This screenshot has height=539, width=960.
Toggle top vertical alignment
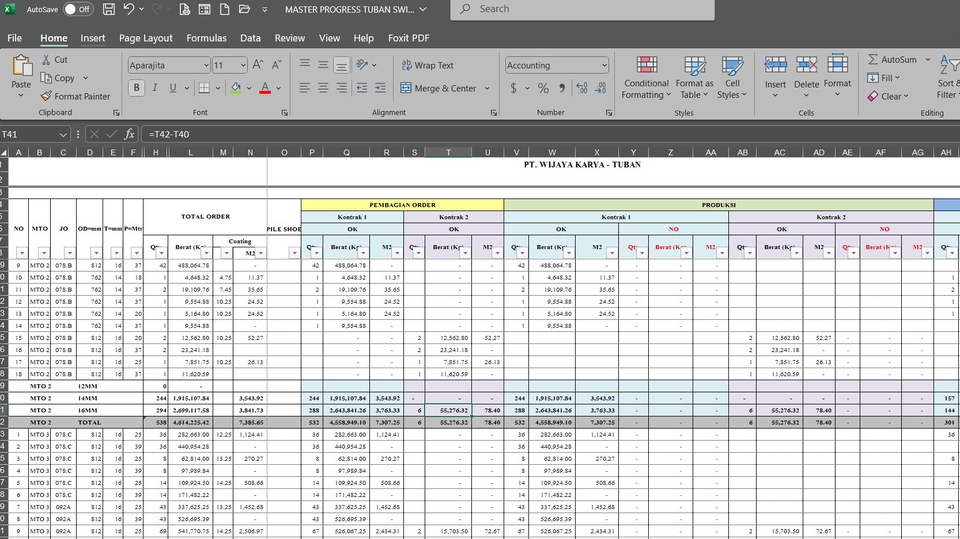pyautogui.click(x=304, y=64)
